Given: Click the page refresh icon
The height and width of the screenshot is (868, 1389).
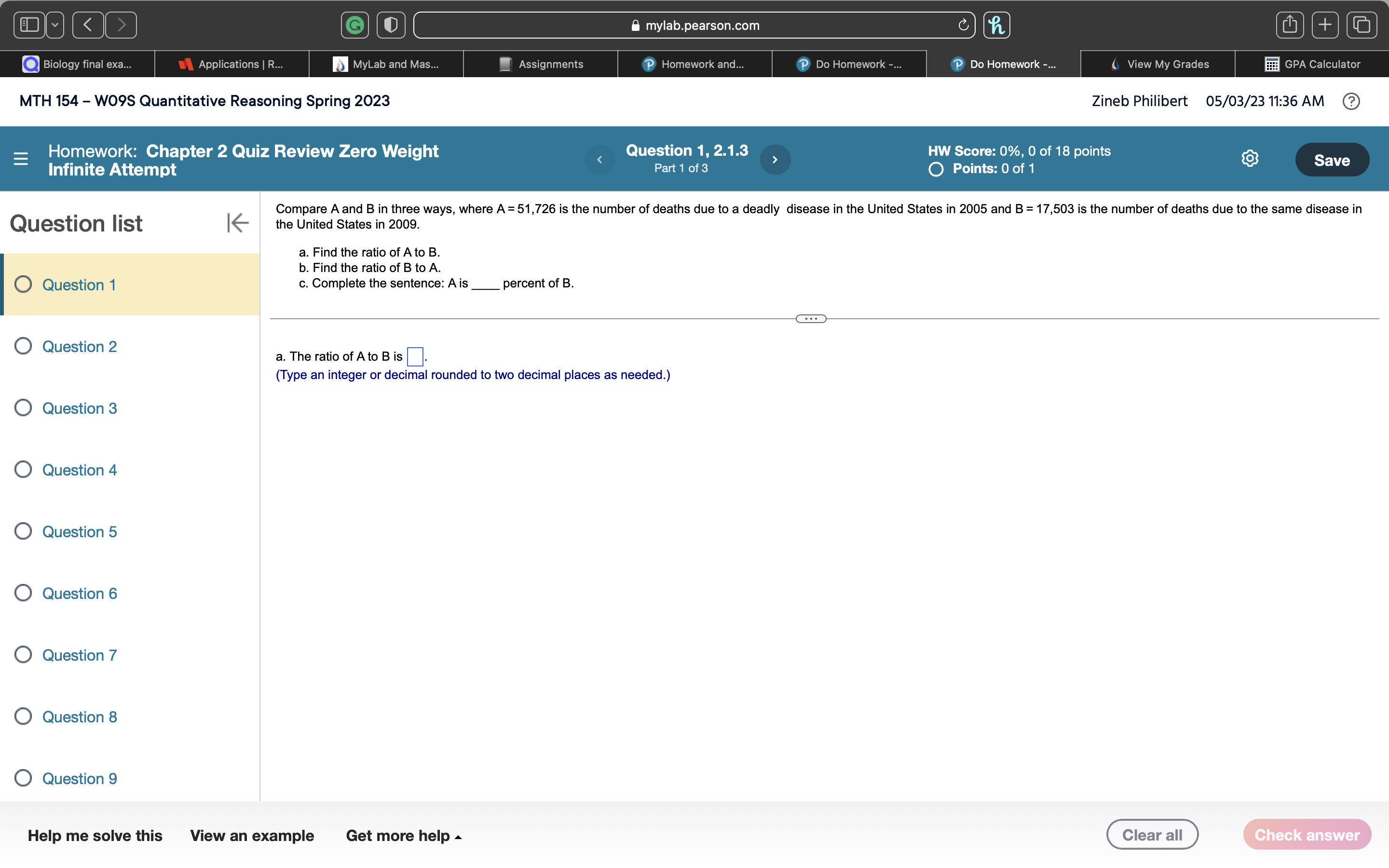Looking at the screenshot, I should coord(962,24).
